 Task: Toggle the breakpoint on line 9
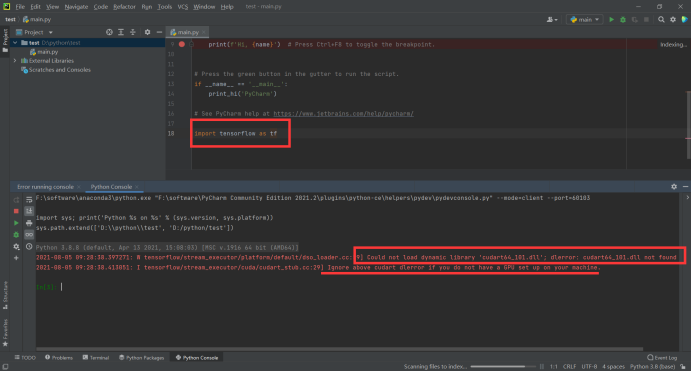point(181,44)
